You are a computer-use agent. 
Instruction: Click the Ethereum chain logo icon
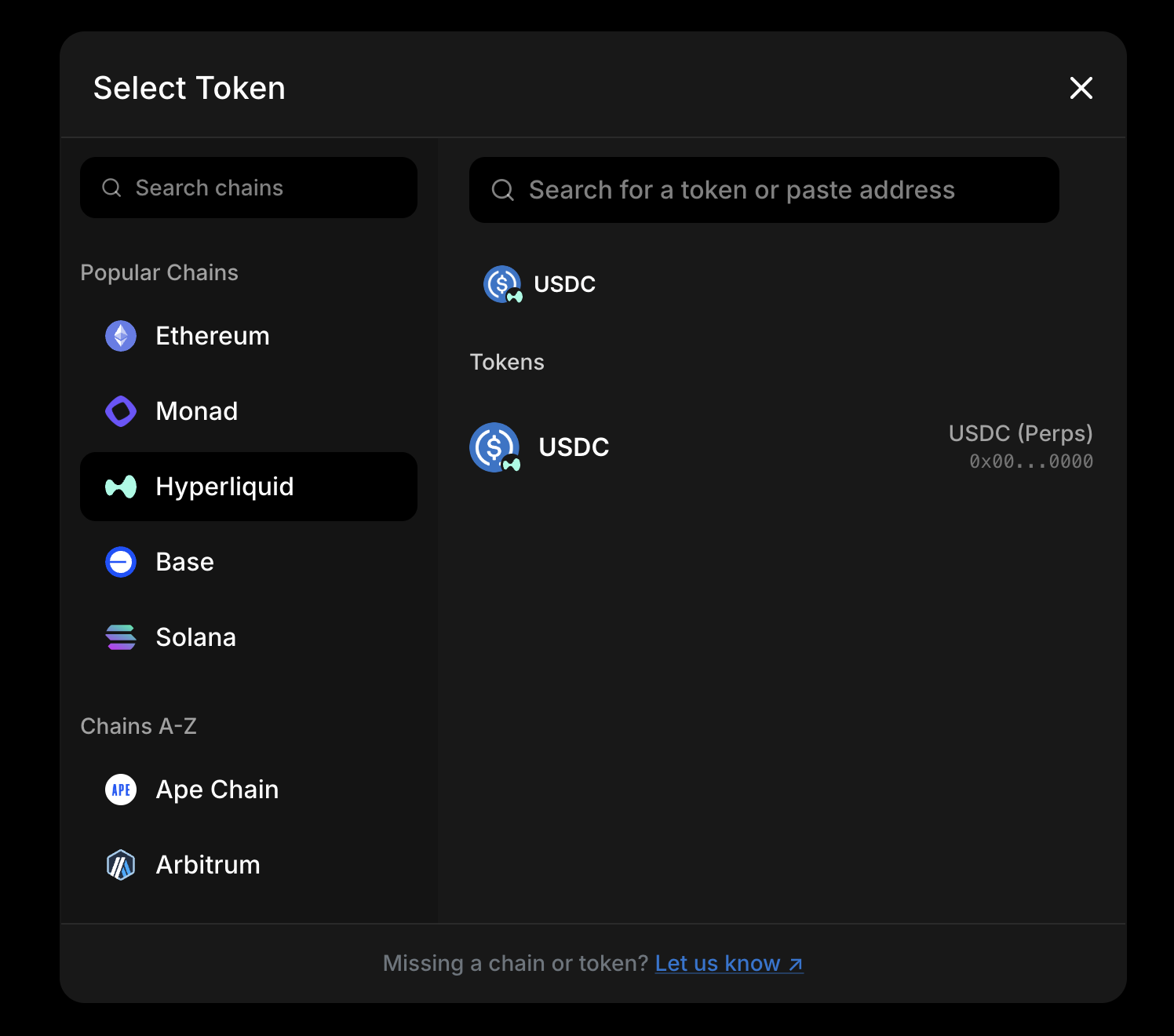coord(121,336)
